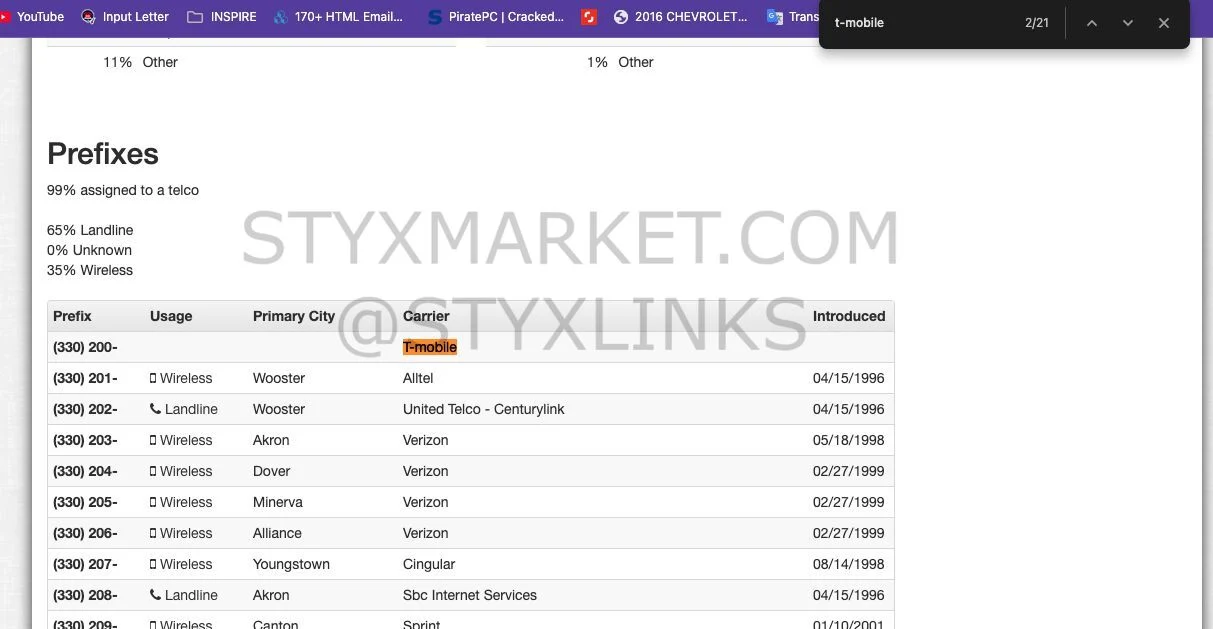The image size is (1213, 629).
Task: Open the INSPIRE bookmarks folder
Action: pos(222,17)
